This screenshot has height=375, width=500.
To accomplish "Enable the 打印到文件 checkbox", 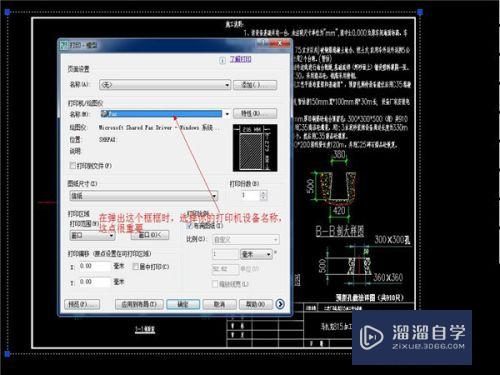I will click(72, 165).
